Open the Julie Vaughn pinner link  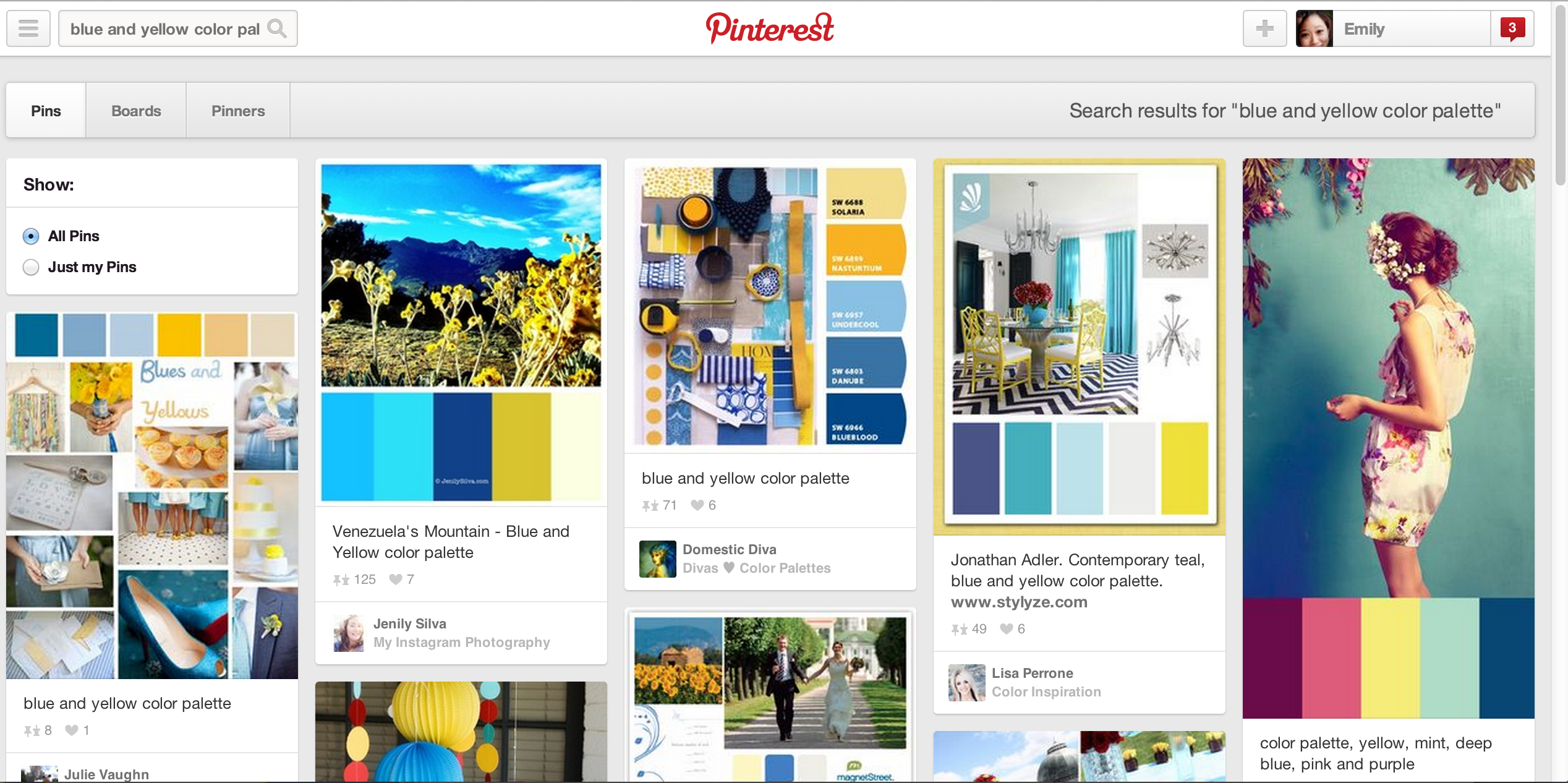pos(106,774)
